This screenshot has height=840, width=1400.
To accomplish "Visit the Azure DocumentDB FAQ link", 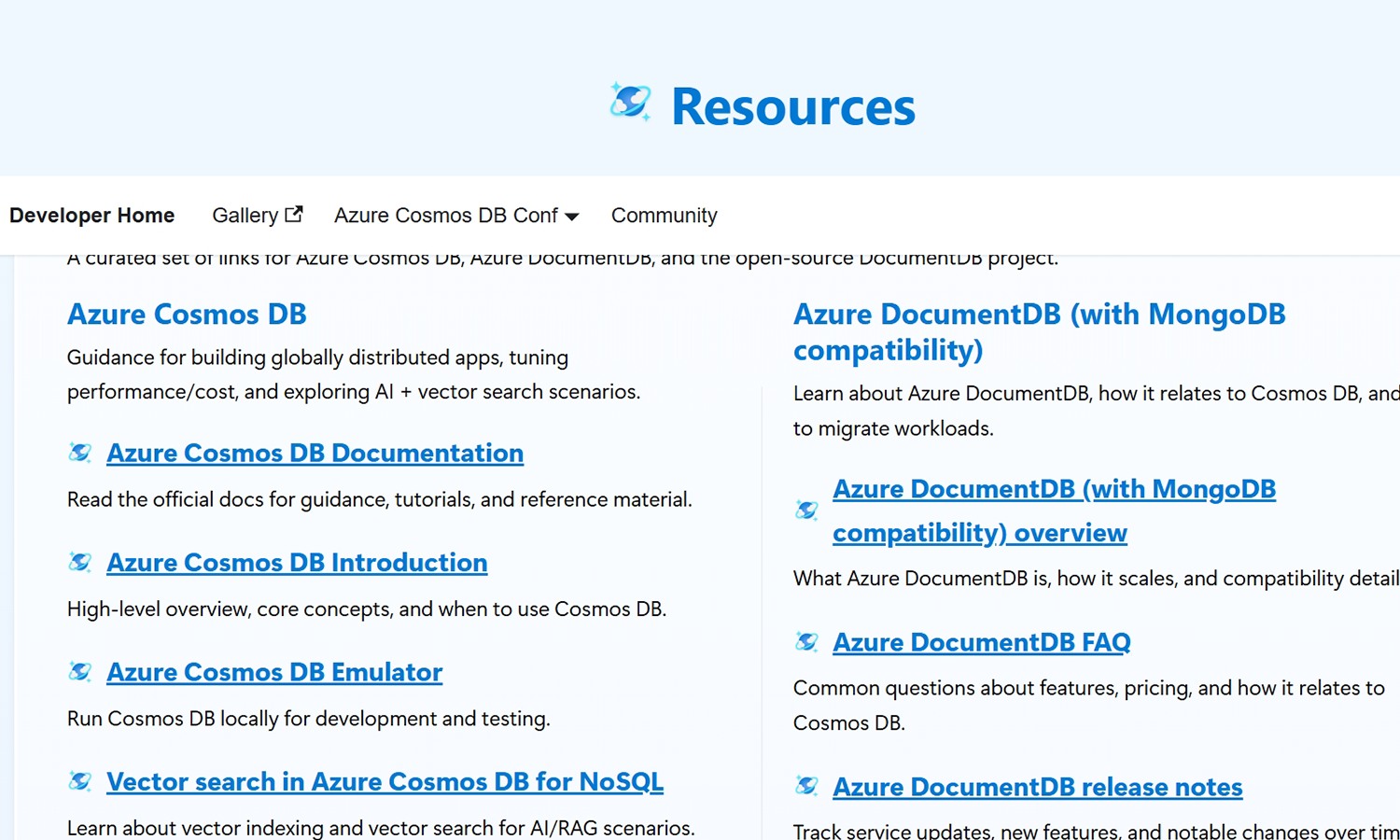I will [x=981, y=642].
